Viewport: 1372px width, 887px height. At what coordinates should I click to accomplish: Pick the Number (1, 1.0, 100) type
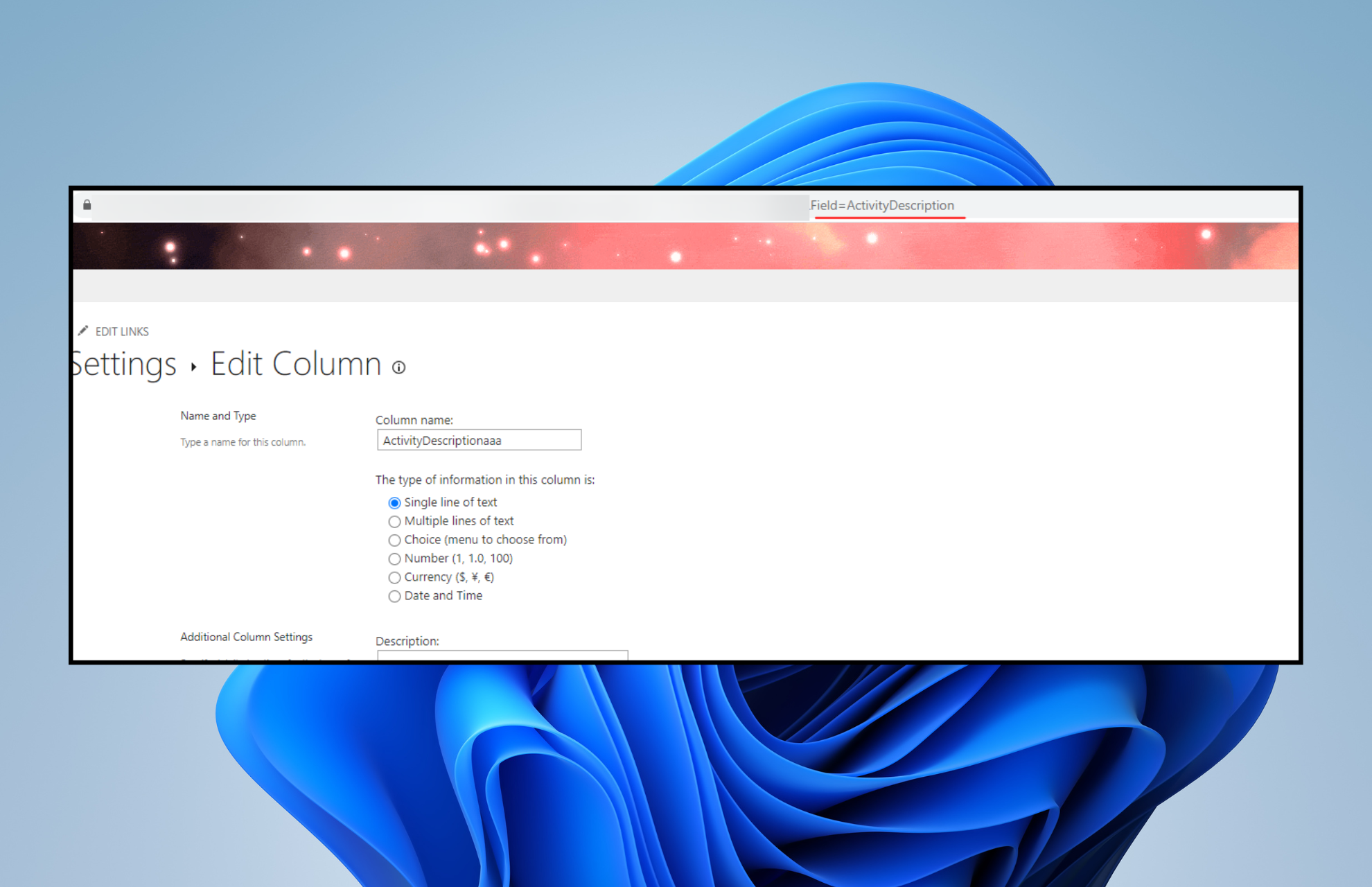coord(394,559)
